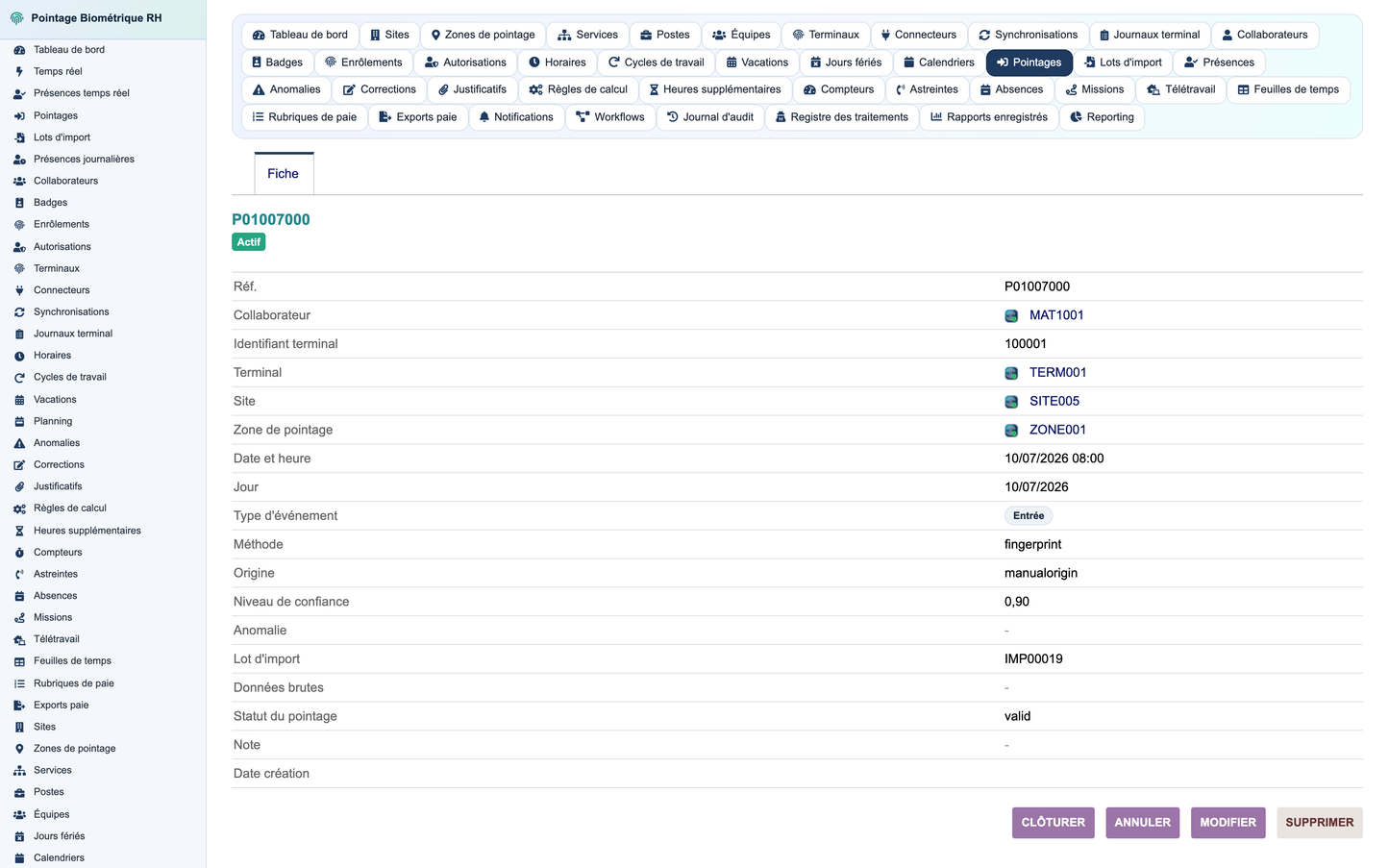The image size is (1389, 868).
Task: Open terminal link TERM001
Action: click(x=1057, y=373)
